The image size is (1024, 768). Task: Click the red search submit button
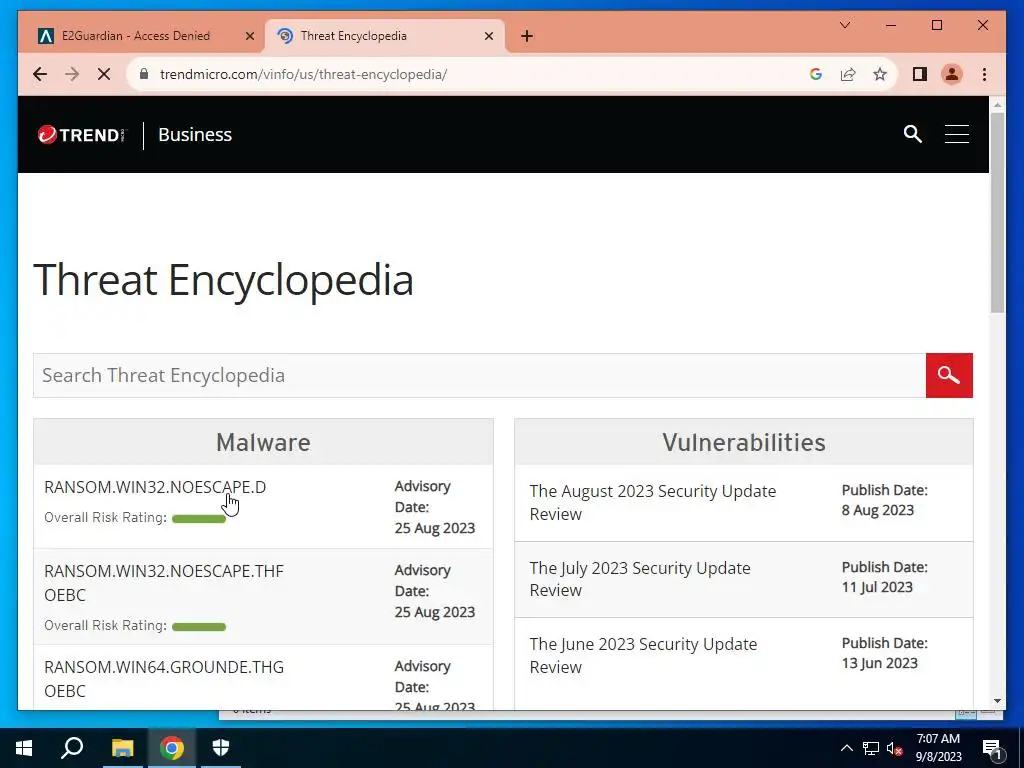(949, 376)
